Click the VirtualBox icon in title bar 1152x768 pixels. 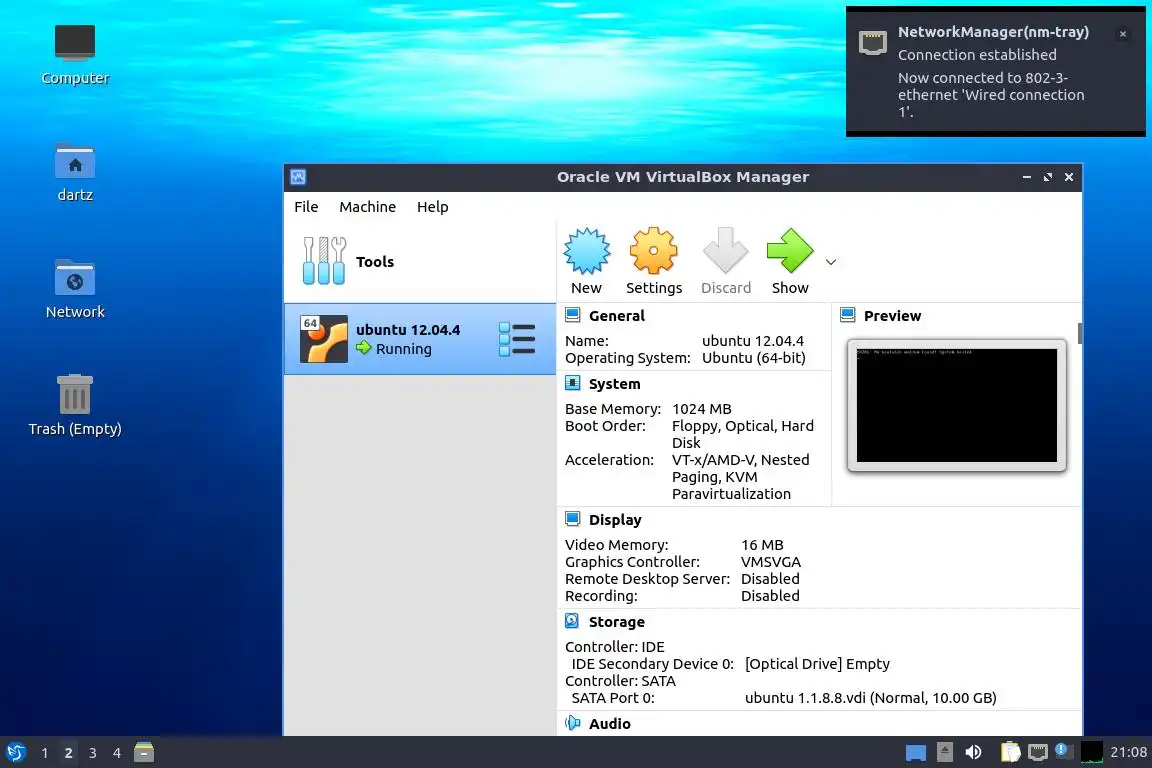coord(298,177)
